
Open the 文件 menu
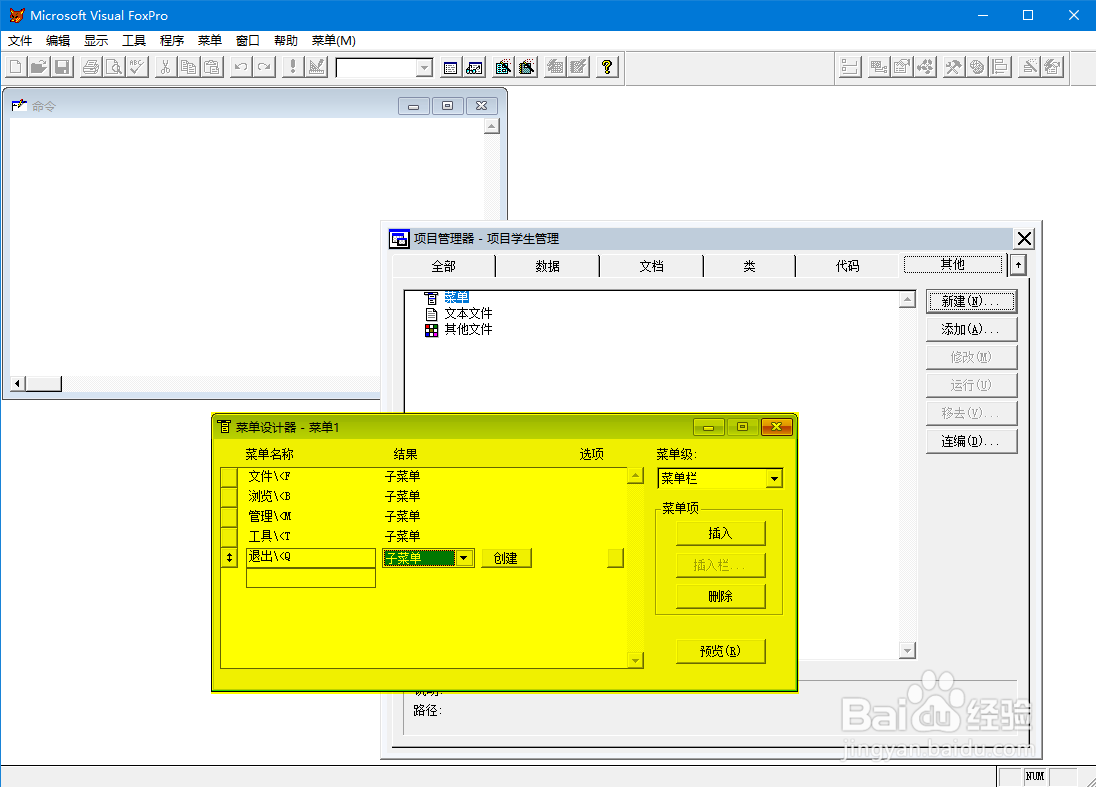(x=20, y=41)
